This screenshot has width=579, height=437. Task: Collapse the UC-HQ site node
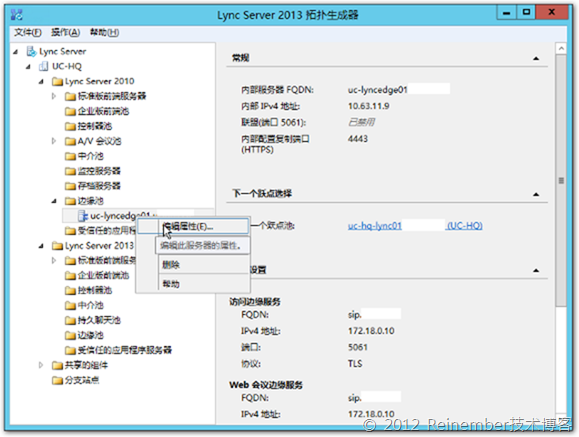coord(28,67)
